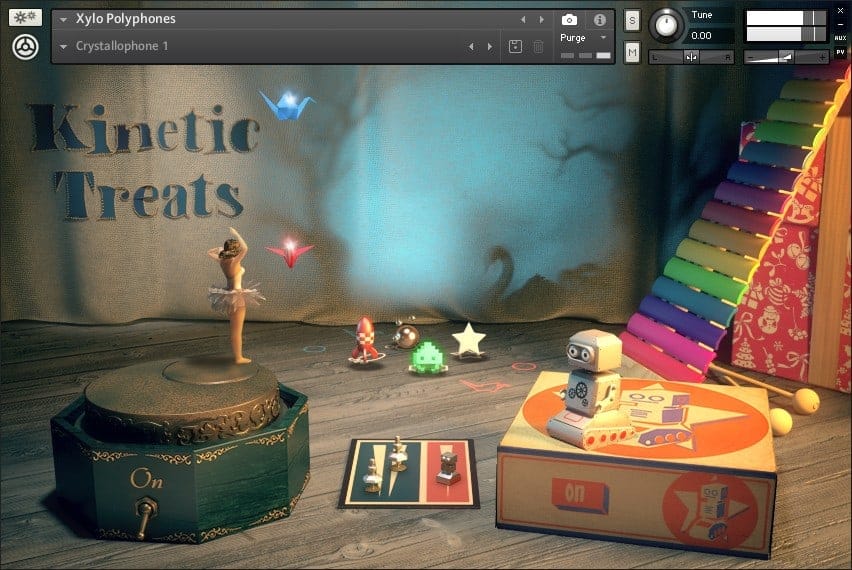Click the blue origami crane

[287, 103]
